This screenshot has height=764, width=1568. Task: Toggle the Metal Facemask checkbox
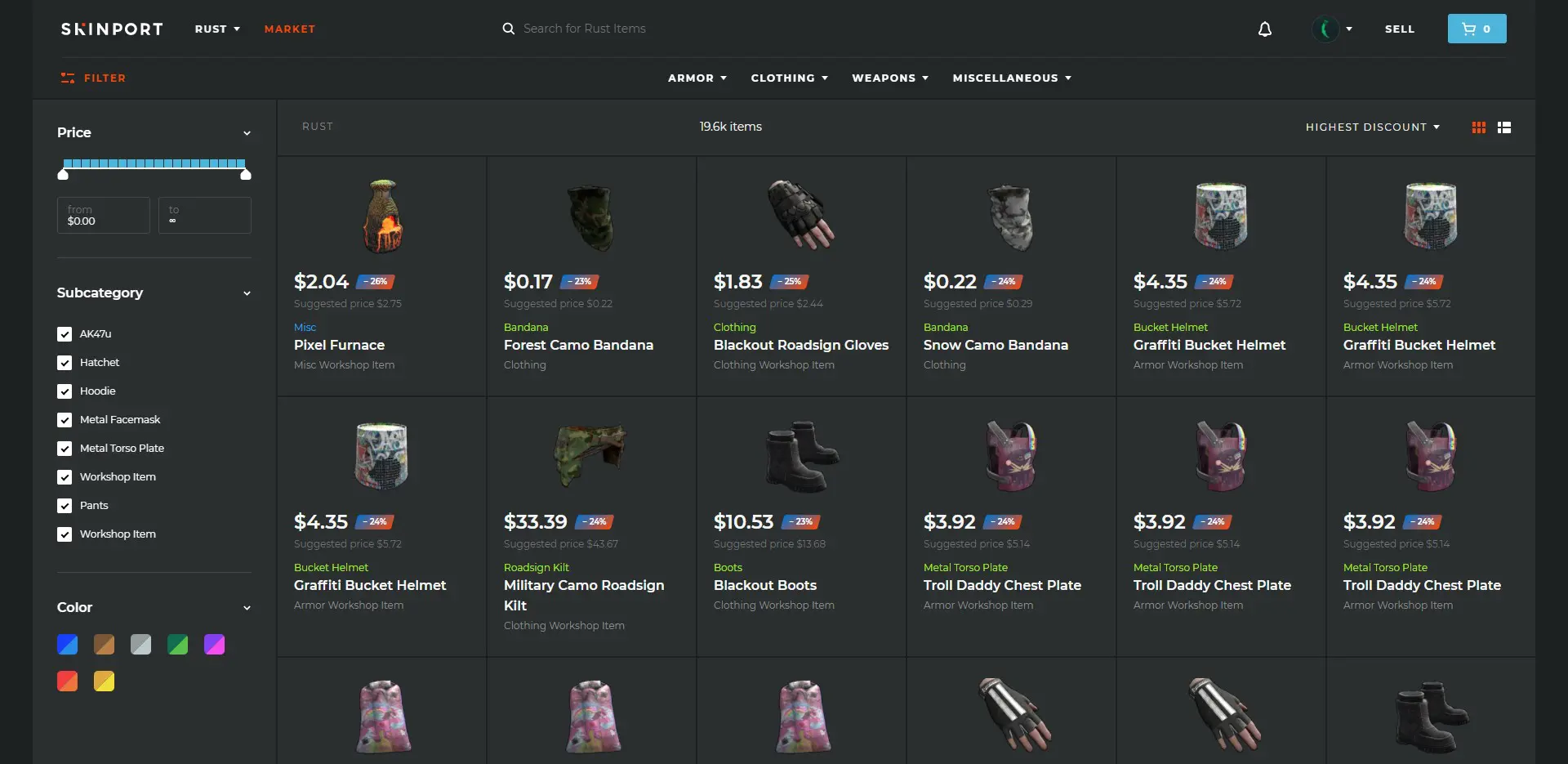65,420
